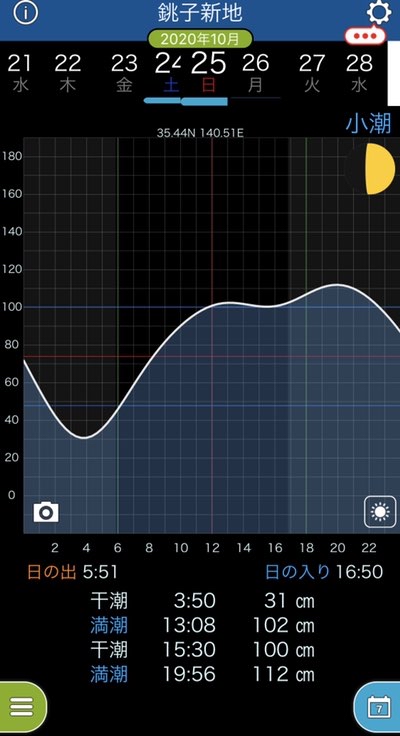Tap the 19:56 high tide row
Viewport: 400px width, 736px height.
pos(202,675)
